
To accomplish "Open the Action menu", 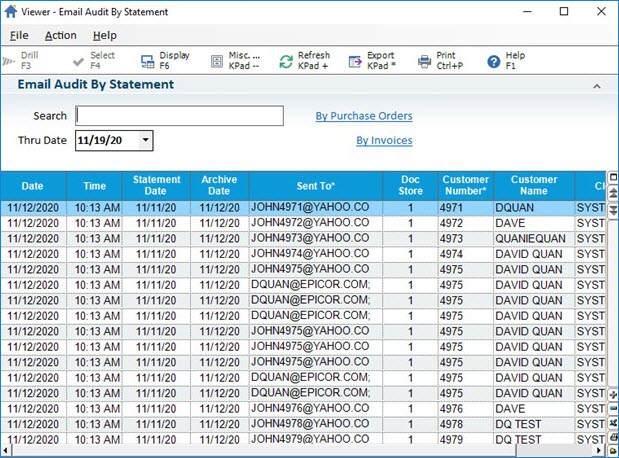I will click(x=60, y=35).
